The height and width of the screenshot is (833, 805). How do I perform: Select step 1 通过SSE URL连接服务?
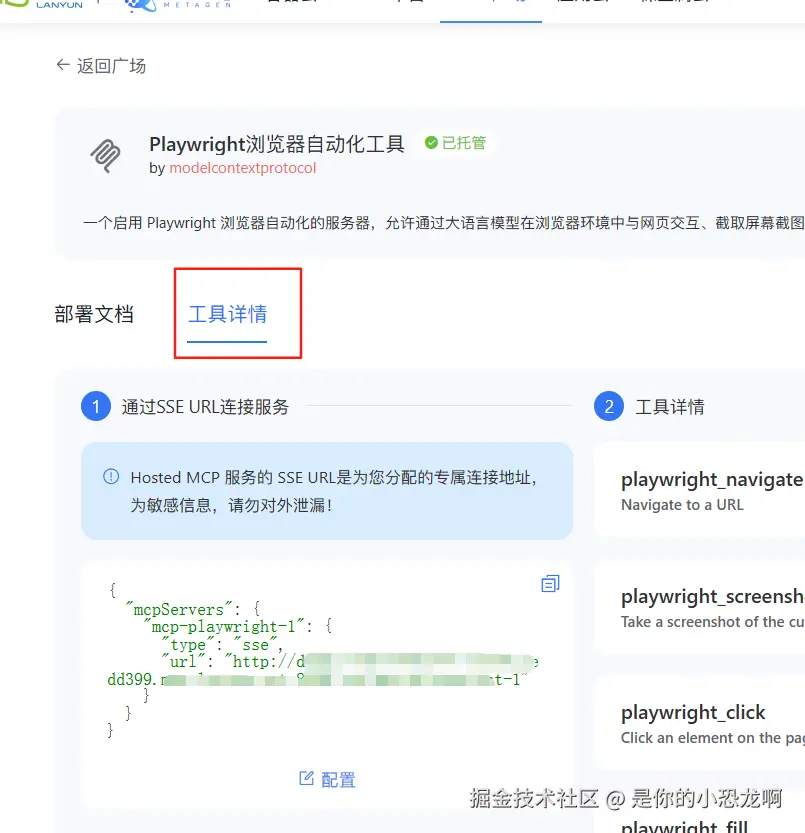[x=185, y=406]
